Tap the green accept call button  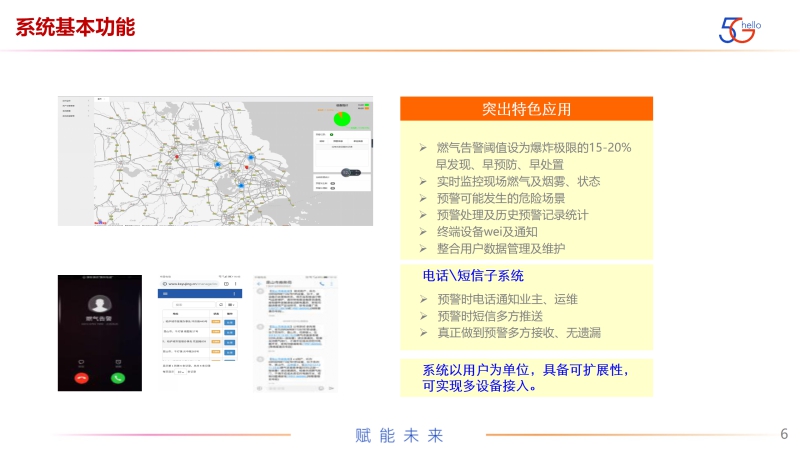point(118,378)
